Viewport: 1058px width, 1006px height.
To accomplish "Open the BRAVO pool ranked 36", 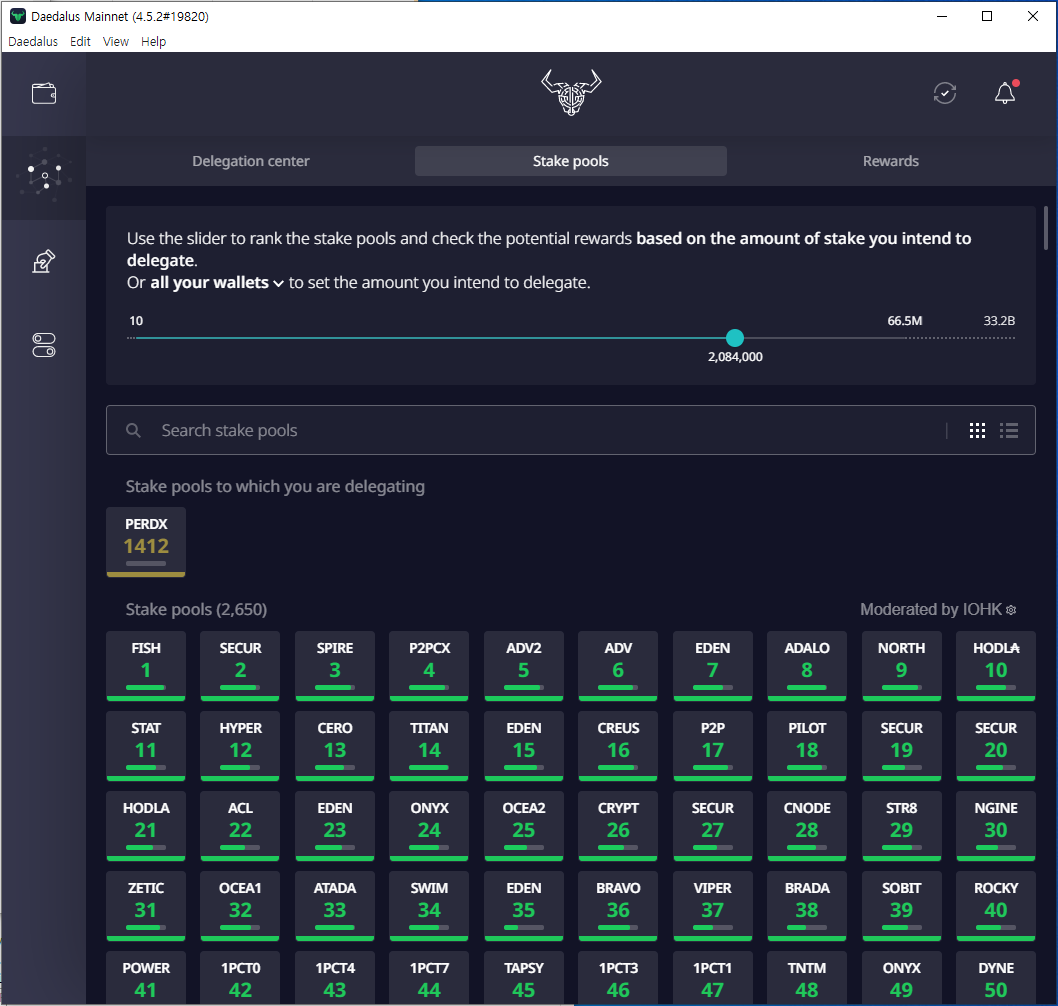I will (618, 906).
